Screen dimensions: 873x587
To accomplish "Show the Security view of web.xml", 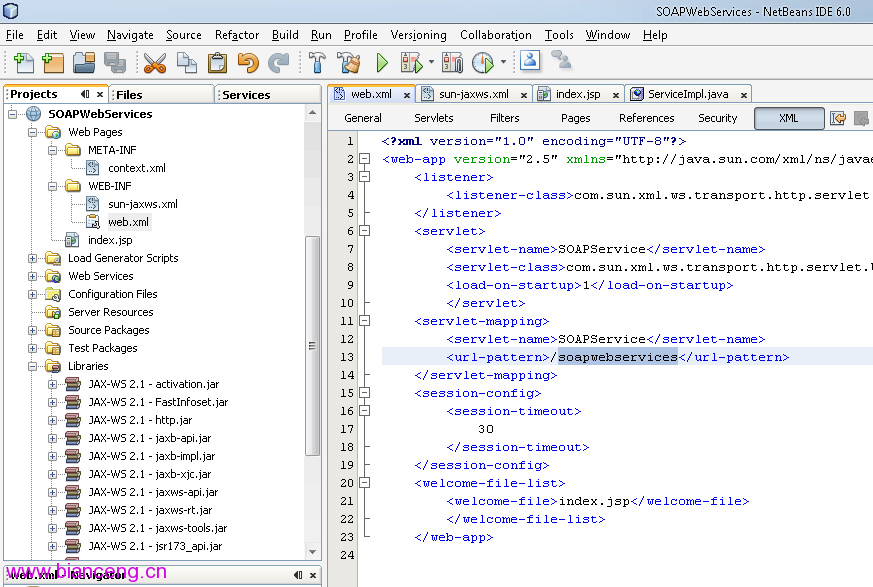I will tap(718, 118).
